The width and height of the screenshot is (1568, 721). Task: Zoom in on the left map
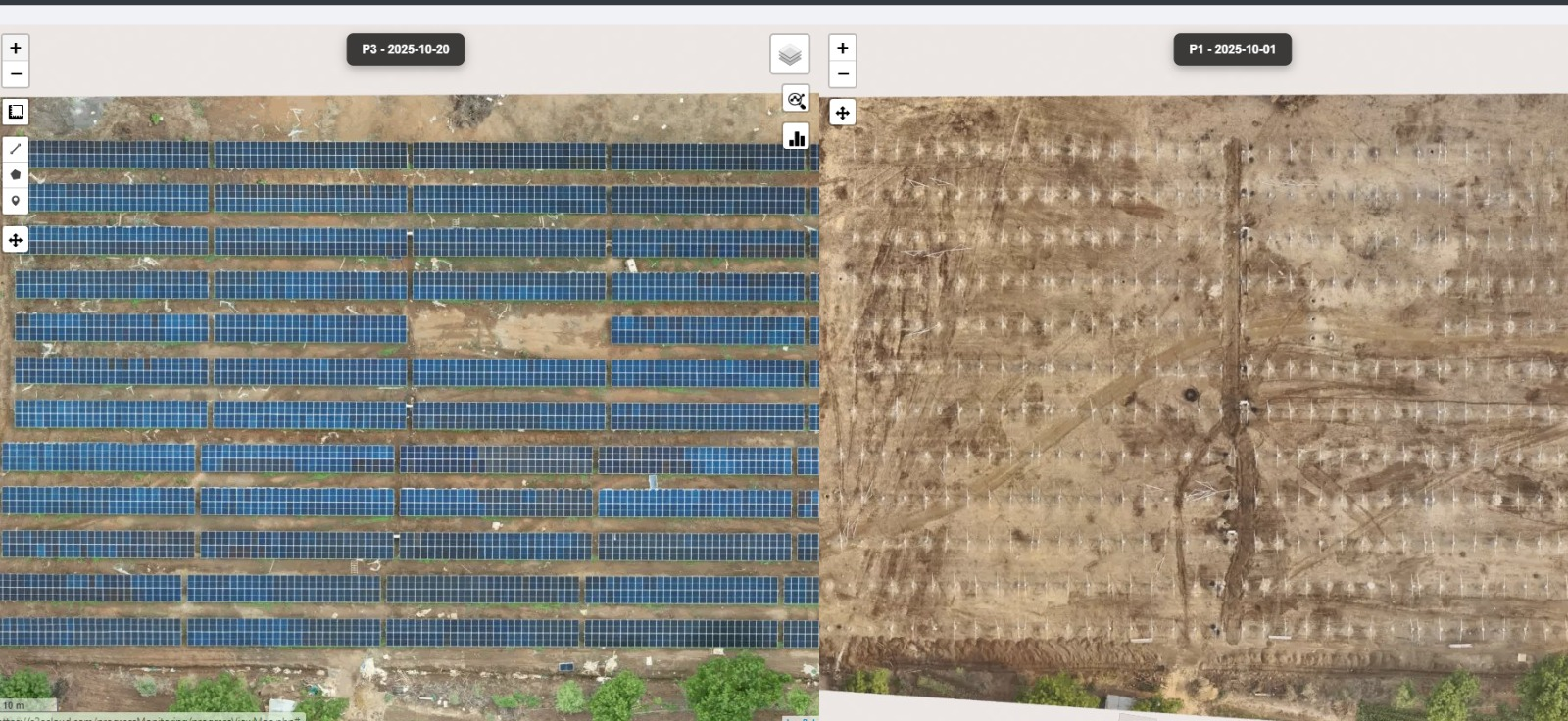click(16, 48)
